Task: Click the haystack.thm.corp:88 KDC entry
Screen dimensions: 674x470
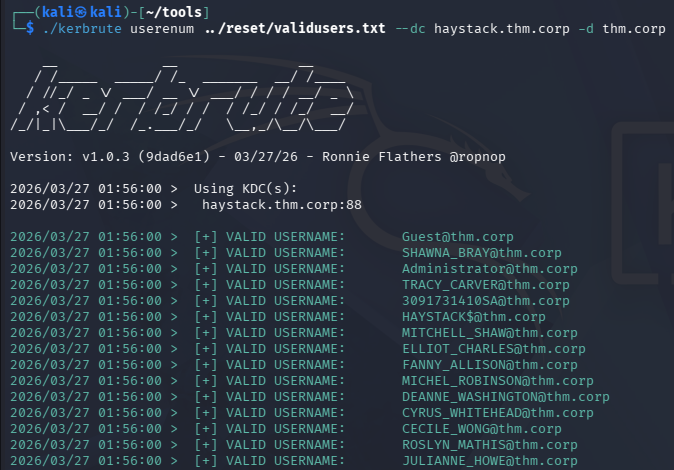Action: click(281, 205)
